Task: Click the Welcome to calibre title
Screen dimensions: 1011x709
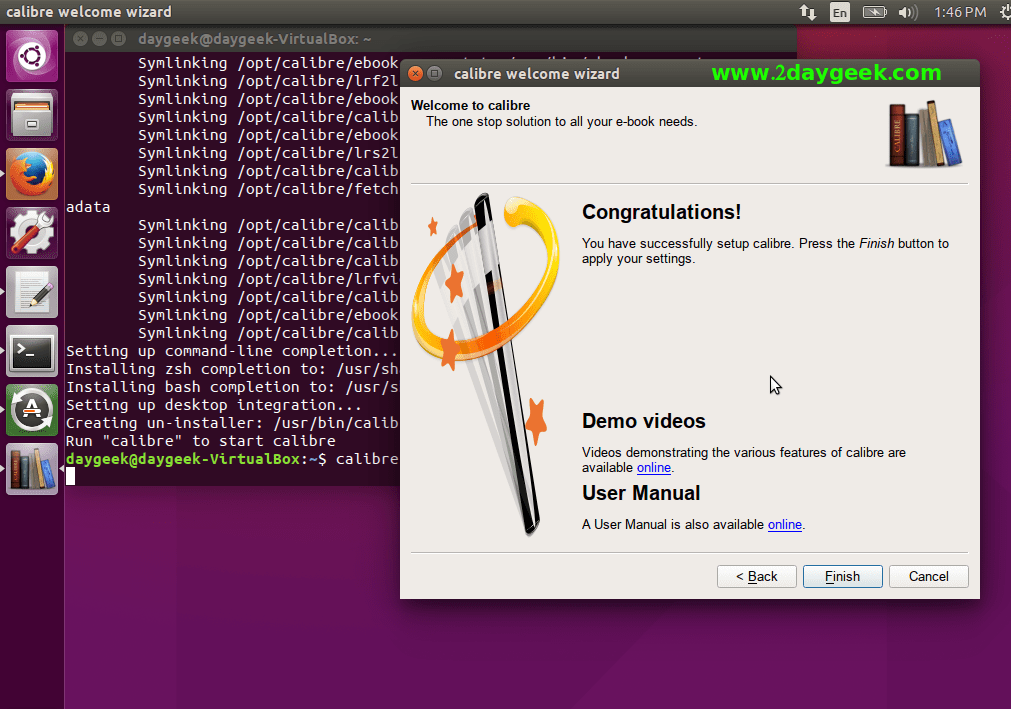Action: pyautogui.click(x=470, y=105)
